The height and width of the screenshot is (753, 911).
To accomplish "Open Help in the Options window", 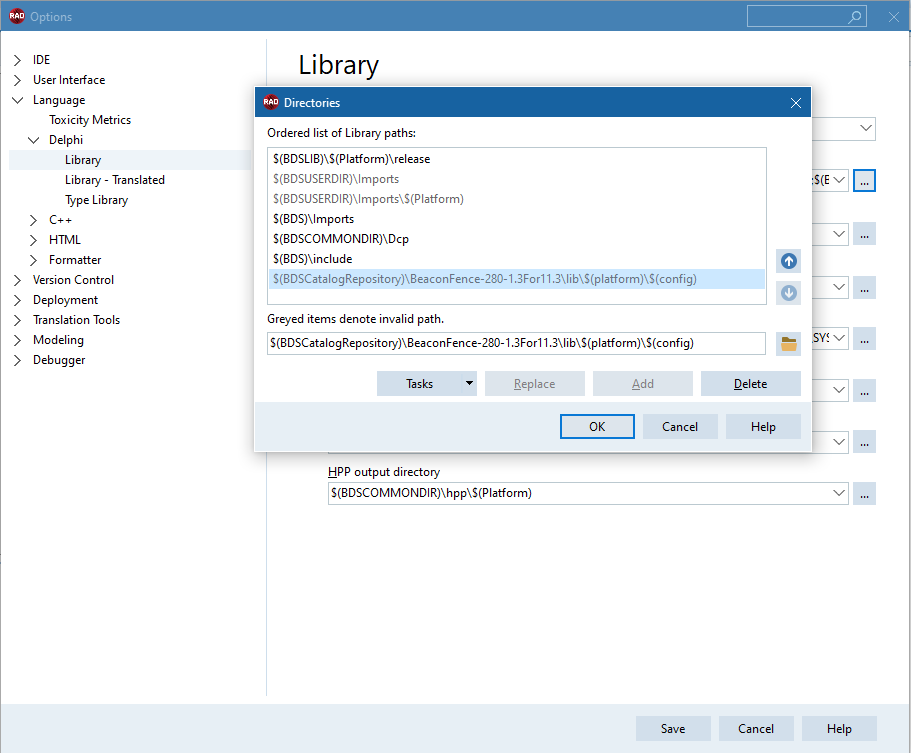I will click(839, 729).
